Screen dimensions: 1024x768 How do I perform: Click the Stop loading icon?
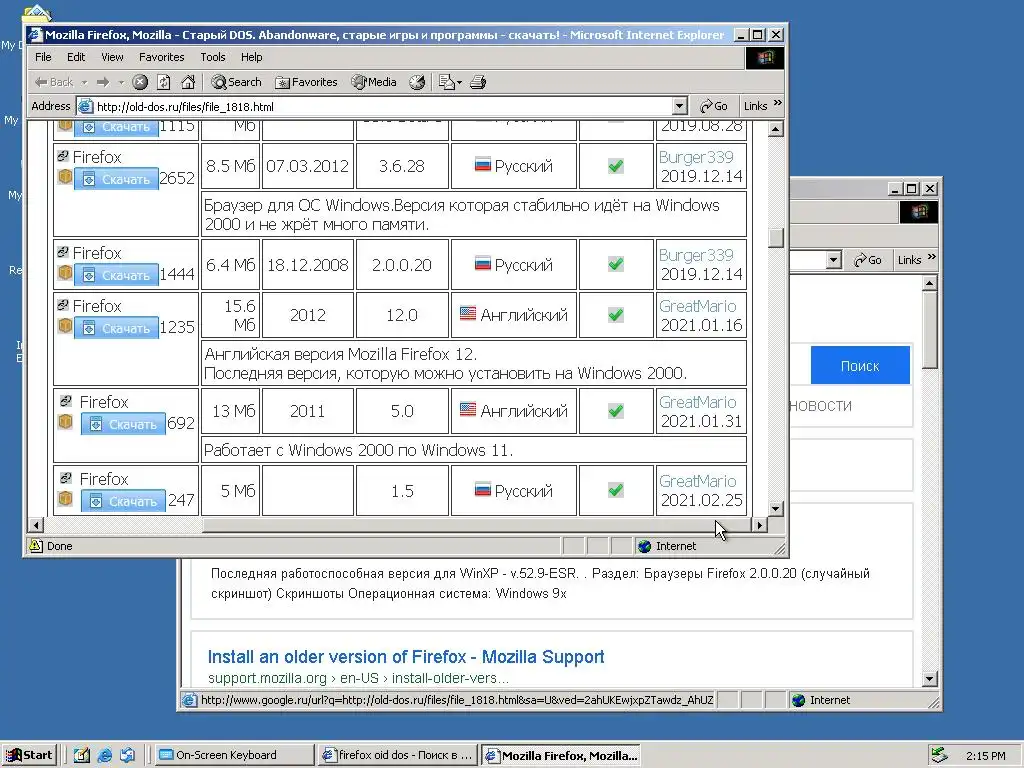click(x=140, y=82)
